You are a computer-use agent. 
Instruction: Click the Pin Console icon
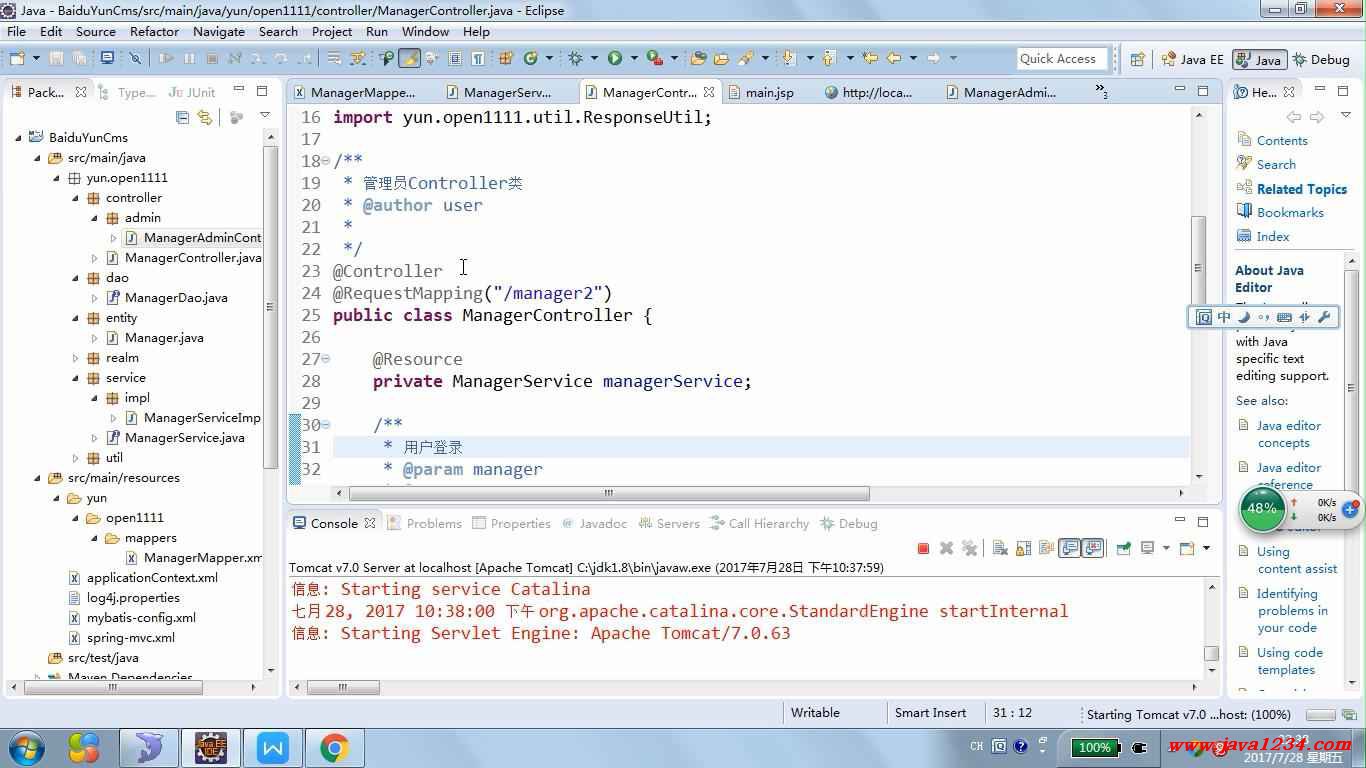pyautogui.click(x=1124, y=548)
